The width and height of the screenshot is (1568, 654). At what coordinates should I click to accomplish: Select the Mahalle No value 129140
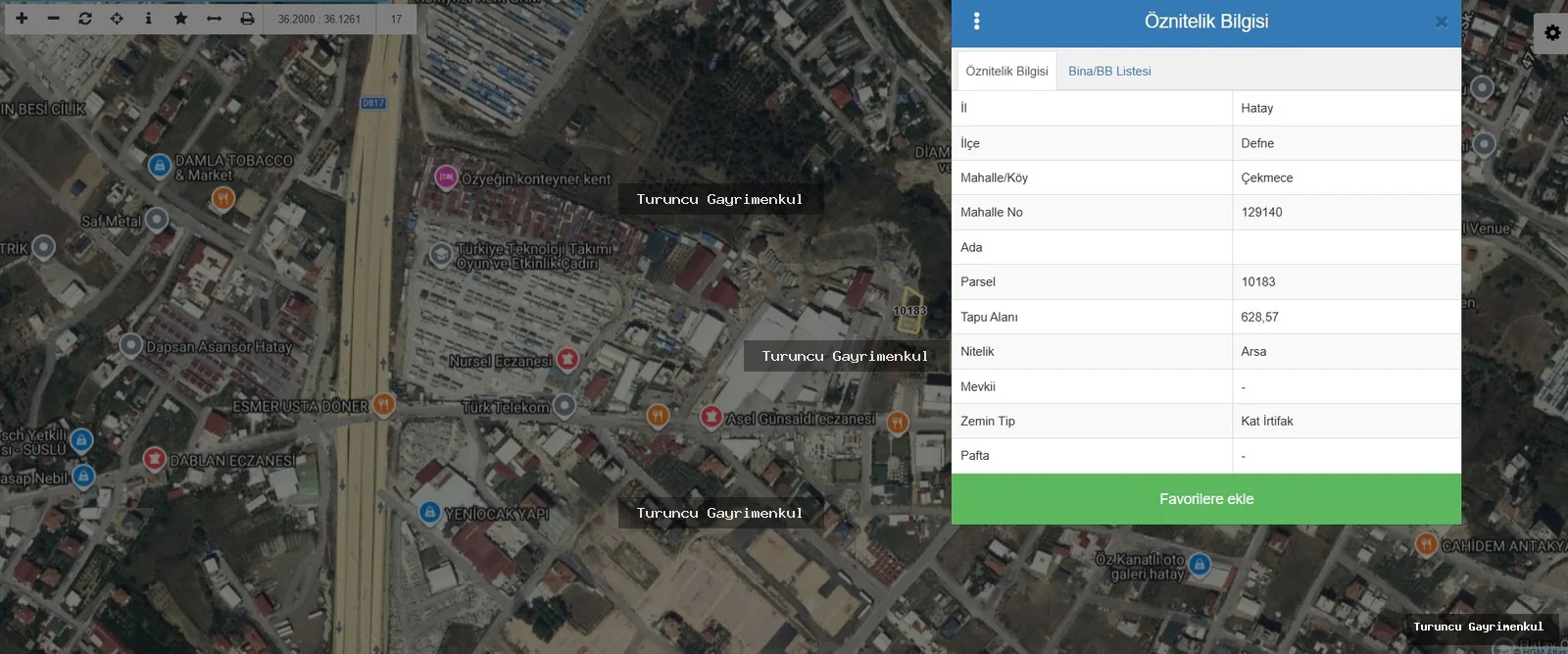click(1261, 212)
